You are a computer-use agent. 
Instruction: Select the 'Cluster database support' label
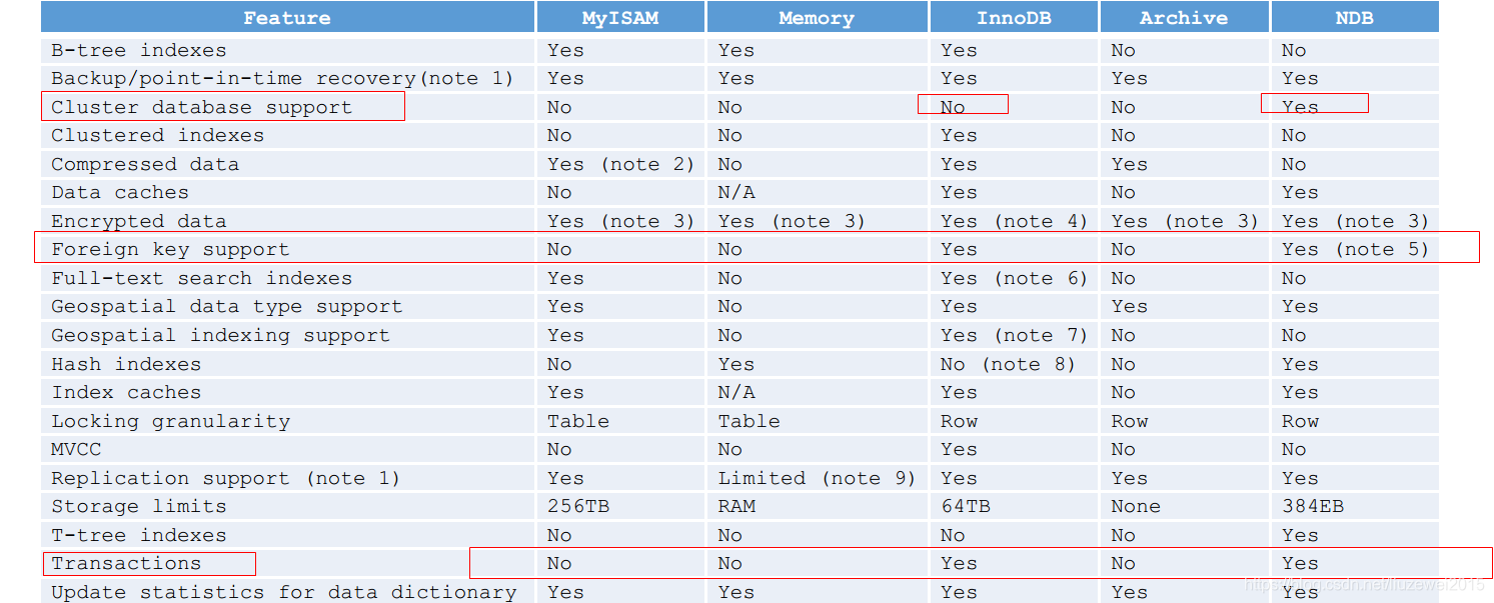tap(202, 107)
